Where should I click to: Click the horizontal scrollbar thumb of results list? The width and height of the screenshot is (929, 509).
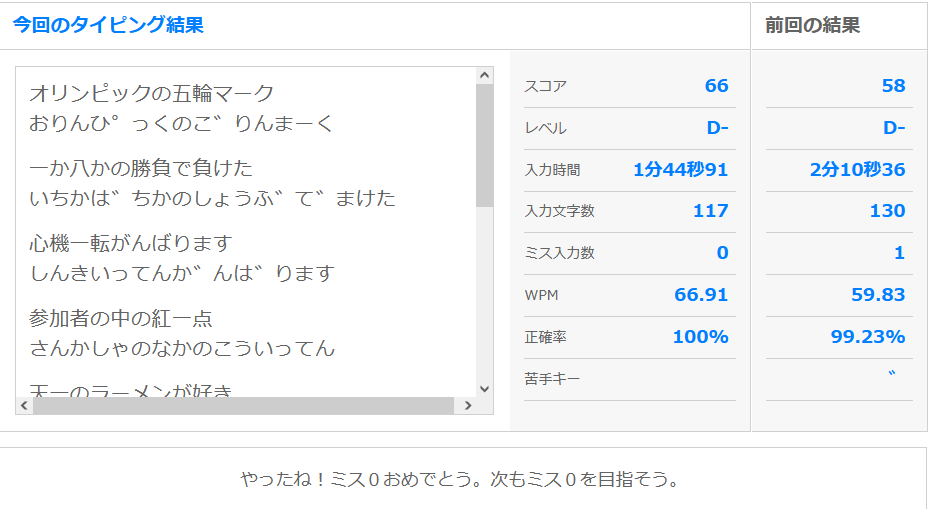[x=240, y=406]
